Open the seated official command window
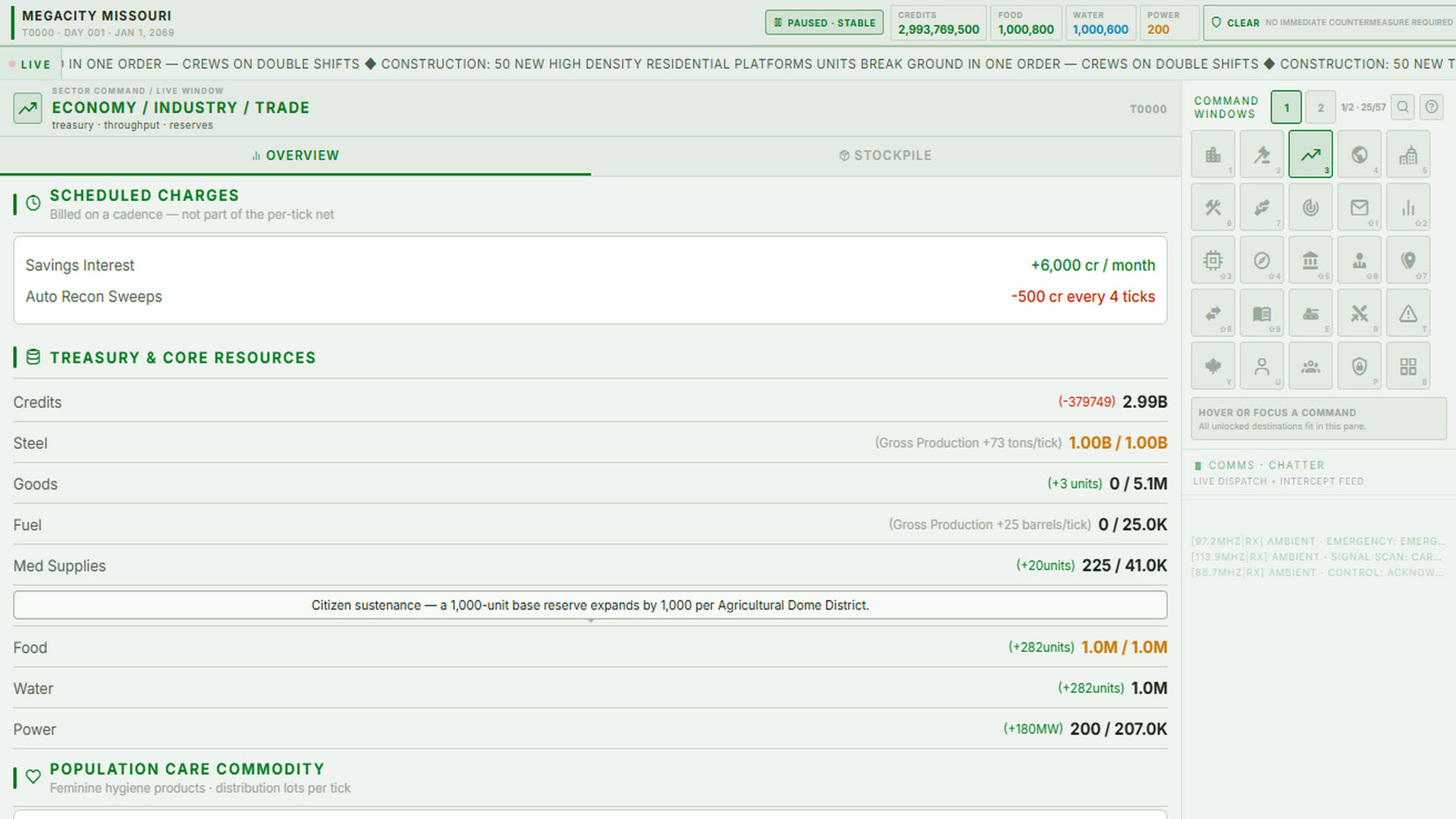 pos(1359,260)
